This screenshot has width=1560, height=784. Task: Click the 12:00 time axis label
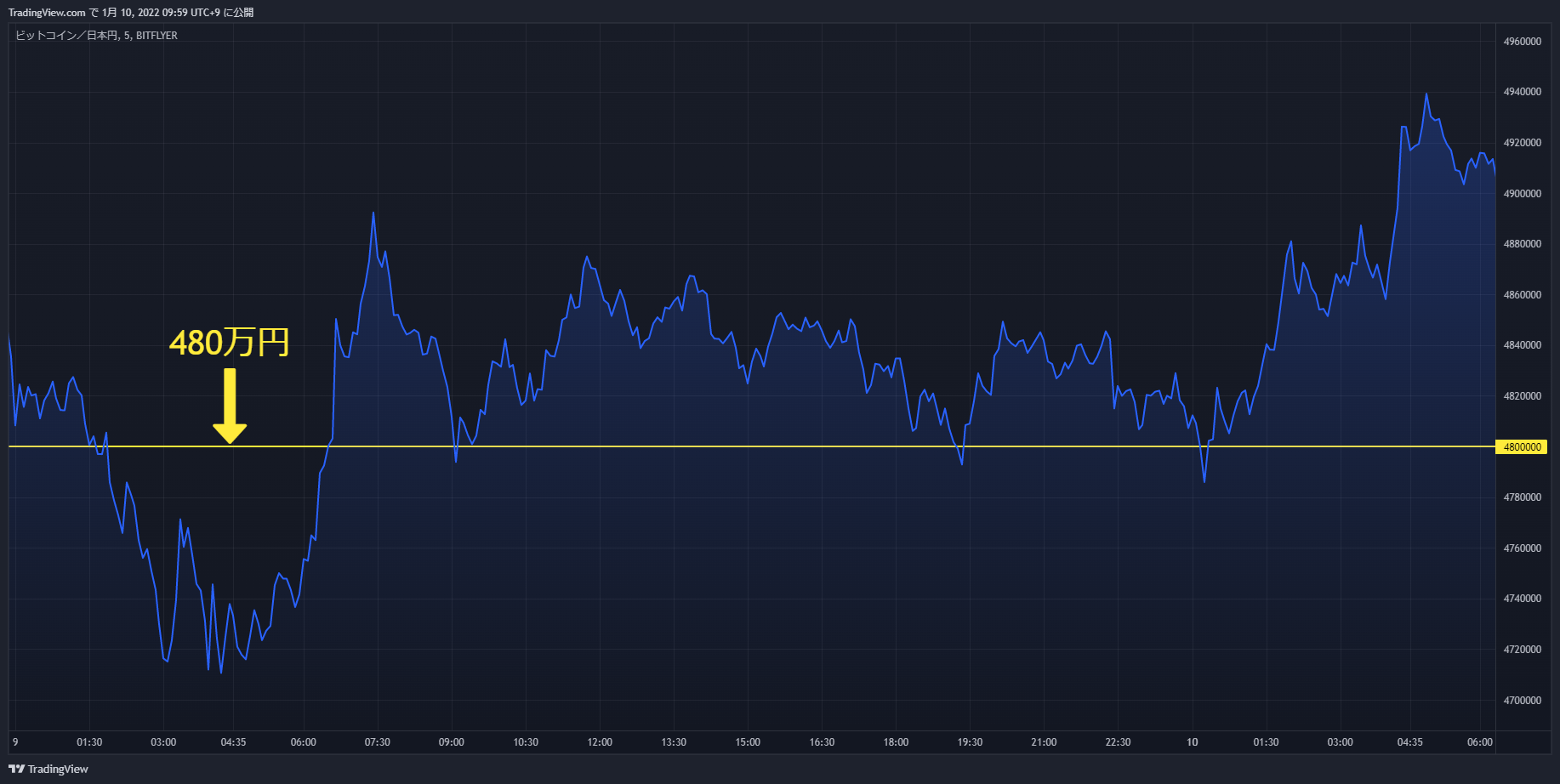pos(600,742)
